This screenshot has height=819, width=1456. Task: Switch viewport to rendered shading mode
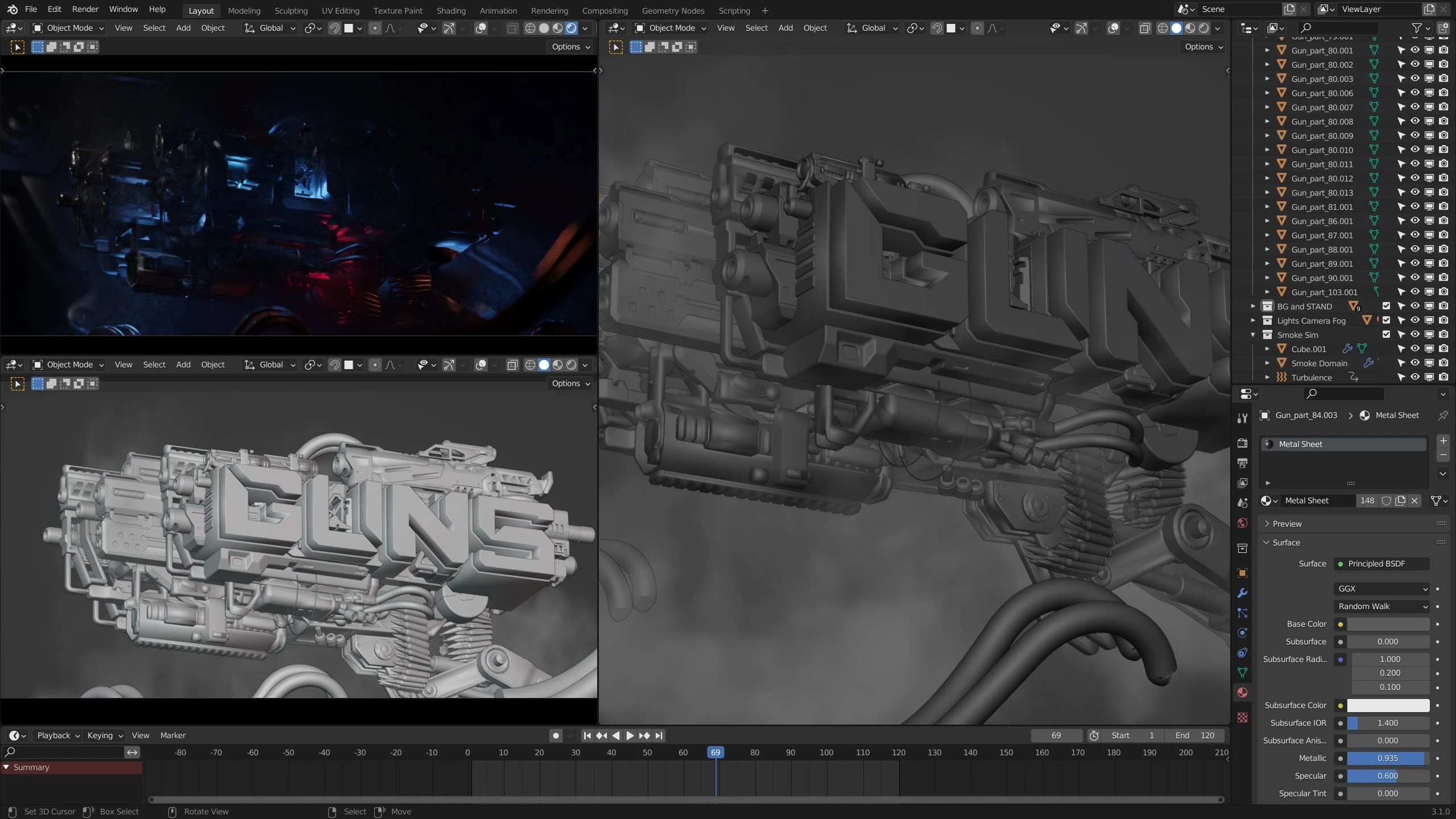coord(1205,28)
